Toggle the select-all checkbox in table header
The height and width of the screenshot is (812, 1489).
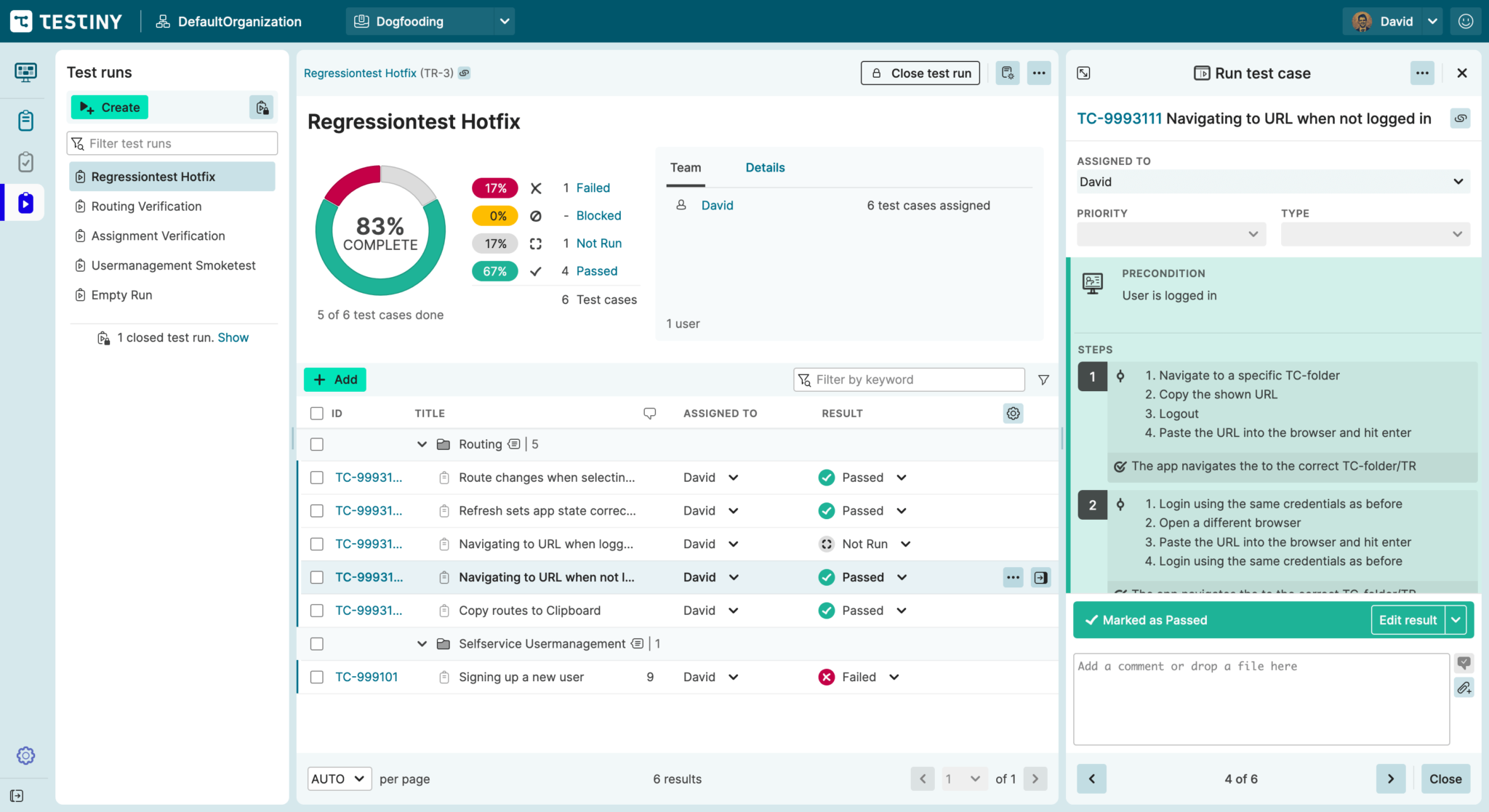(317, 413)
